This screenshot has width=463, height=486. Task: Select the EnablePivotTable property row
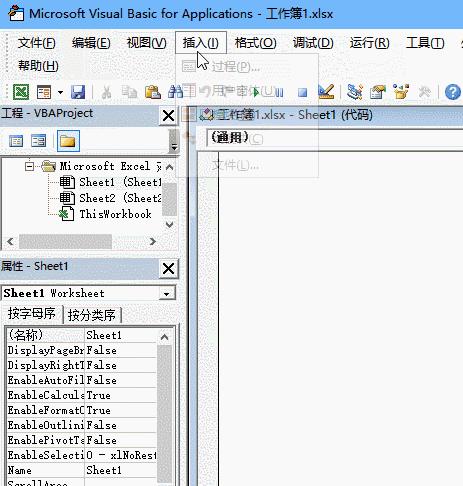click(81, 440)
